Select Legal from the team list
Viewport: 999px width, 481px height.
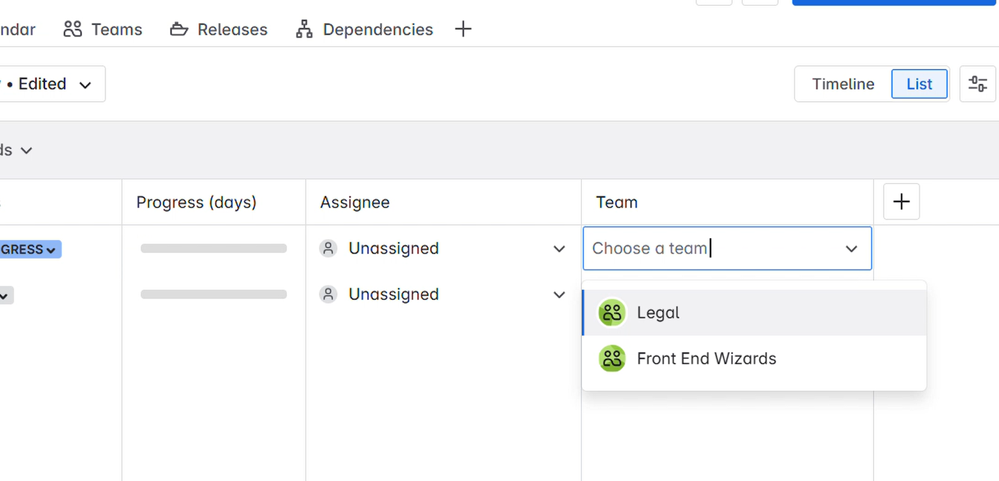[x=658, y=313]
